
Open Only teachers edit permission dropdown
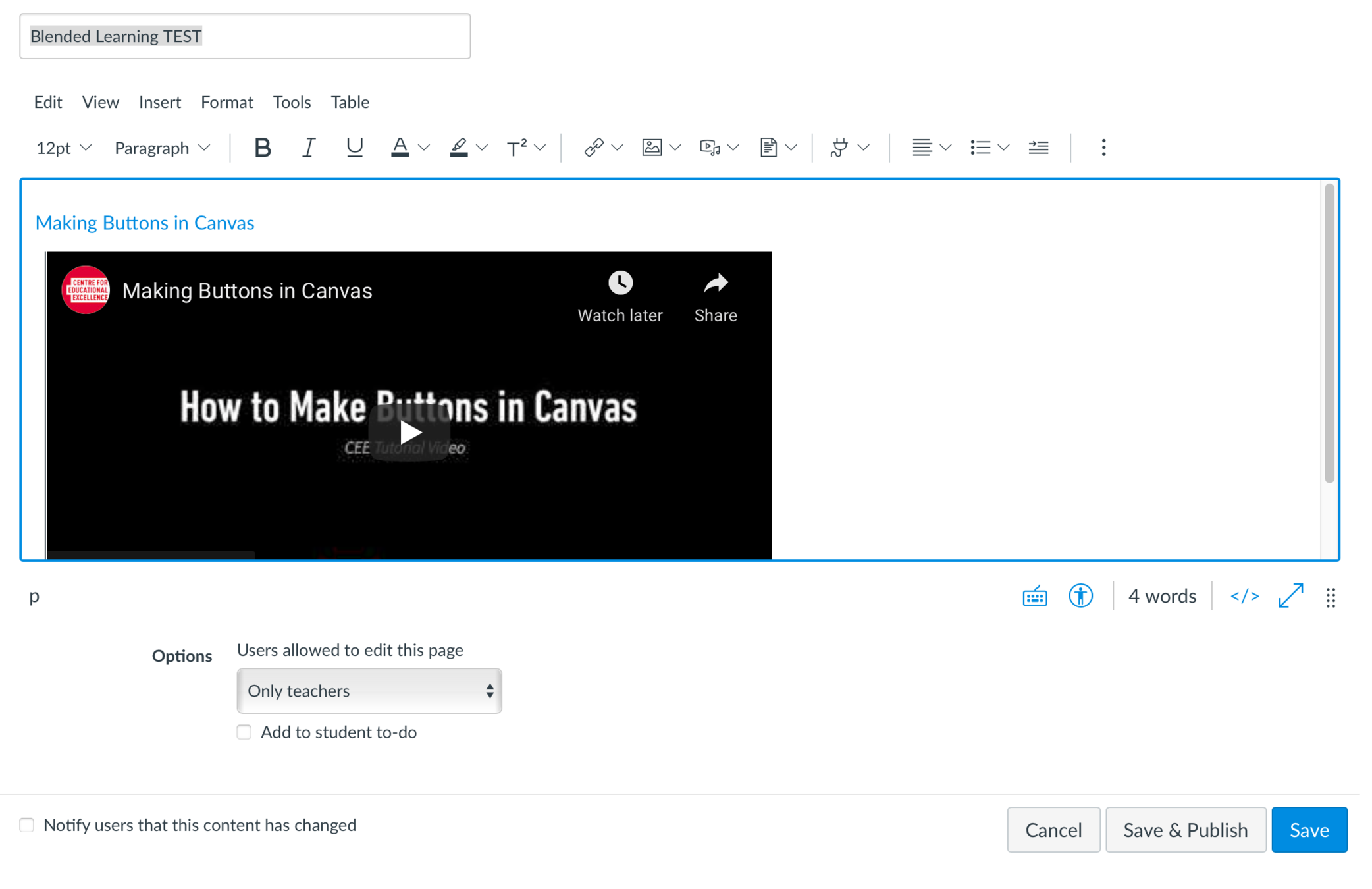coord(369,691)
